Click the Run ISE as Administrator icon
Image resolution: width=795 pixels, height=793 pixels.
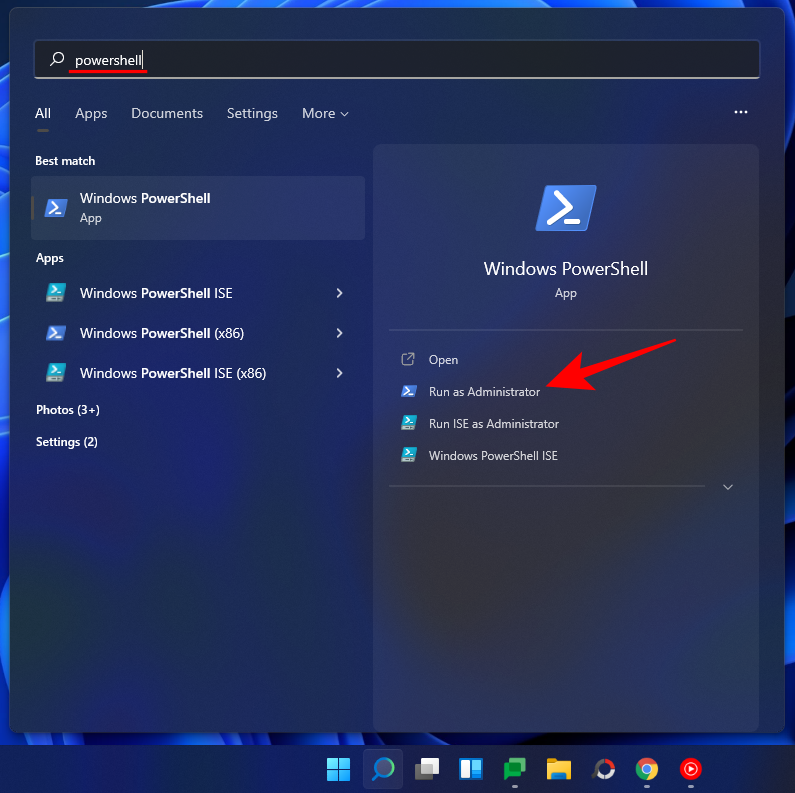[x=409, y=423]
